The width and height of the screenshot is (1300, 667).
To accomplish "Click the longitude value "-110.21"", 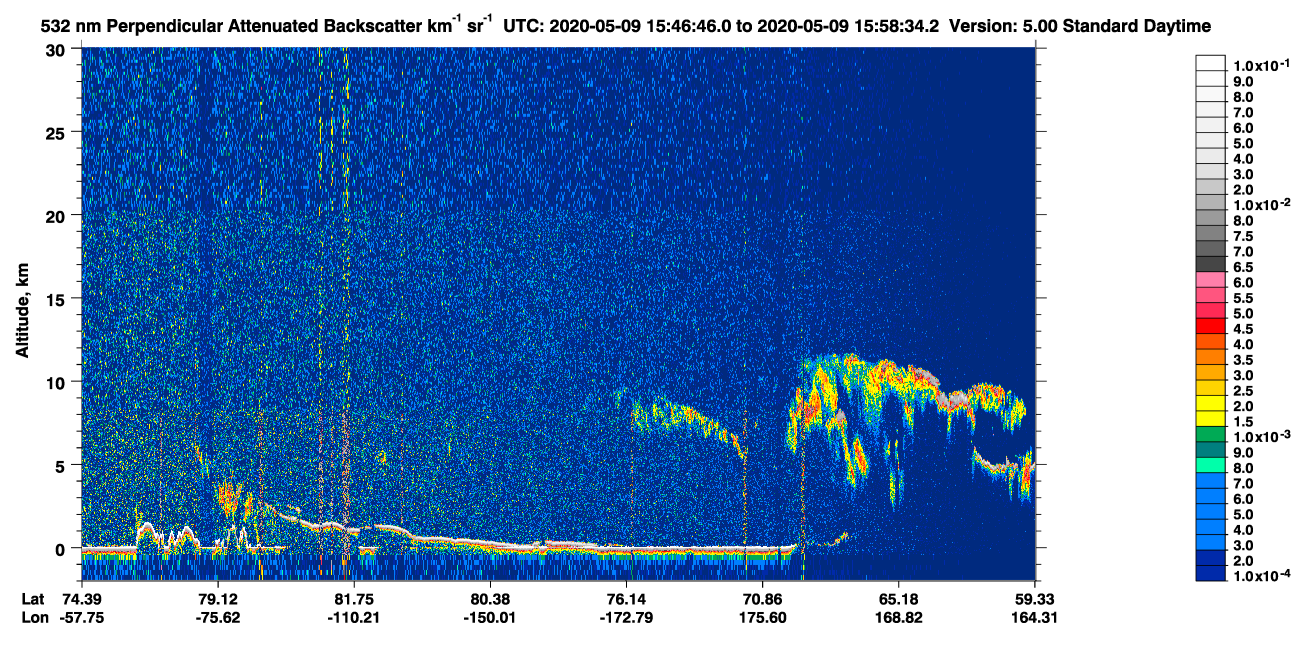I will coord(354,618).
